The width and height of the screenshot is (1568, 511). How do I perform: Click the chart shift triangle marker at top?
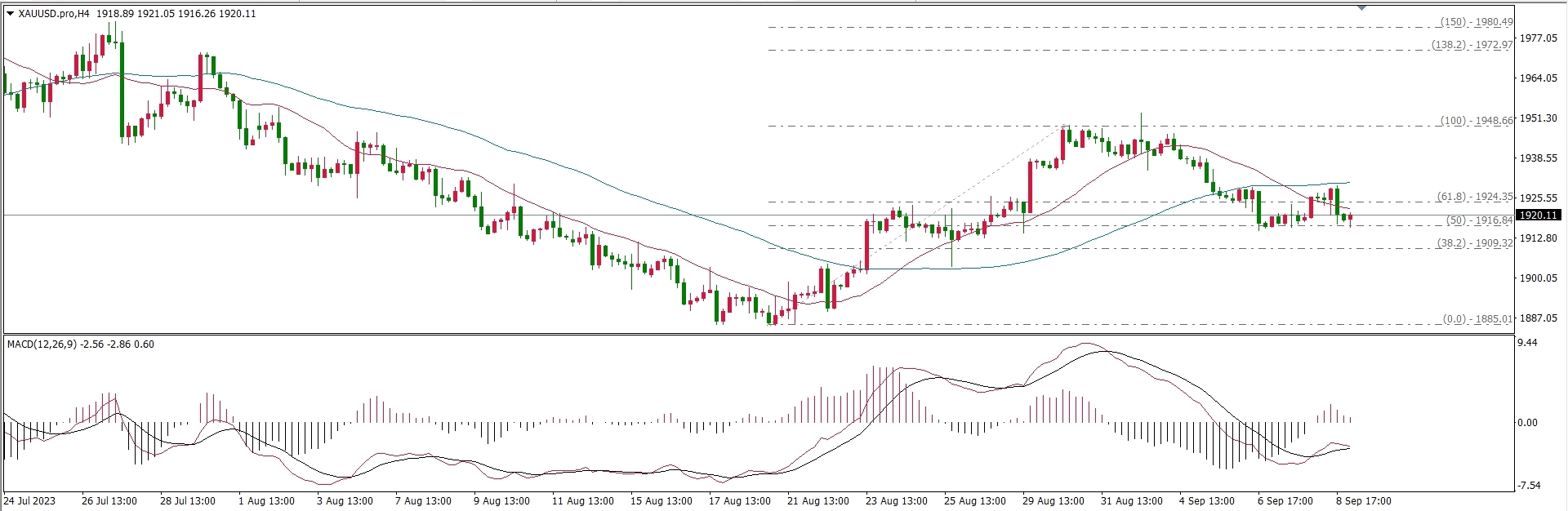pos(1361,7)
